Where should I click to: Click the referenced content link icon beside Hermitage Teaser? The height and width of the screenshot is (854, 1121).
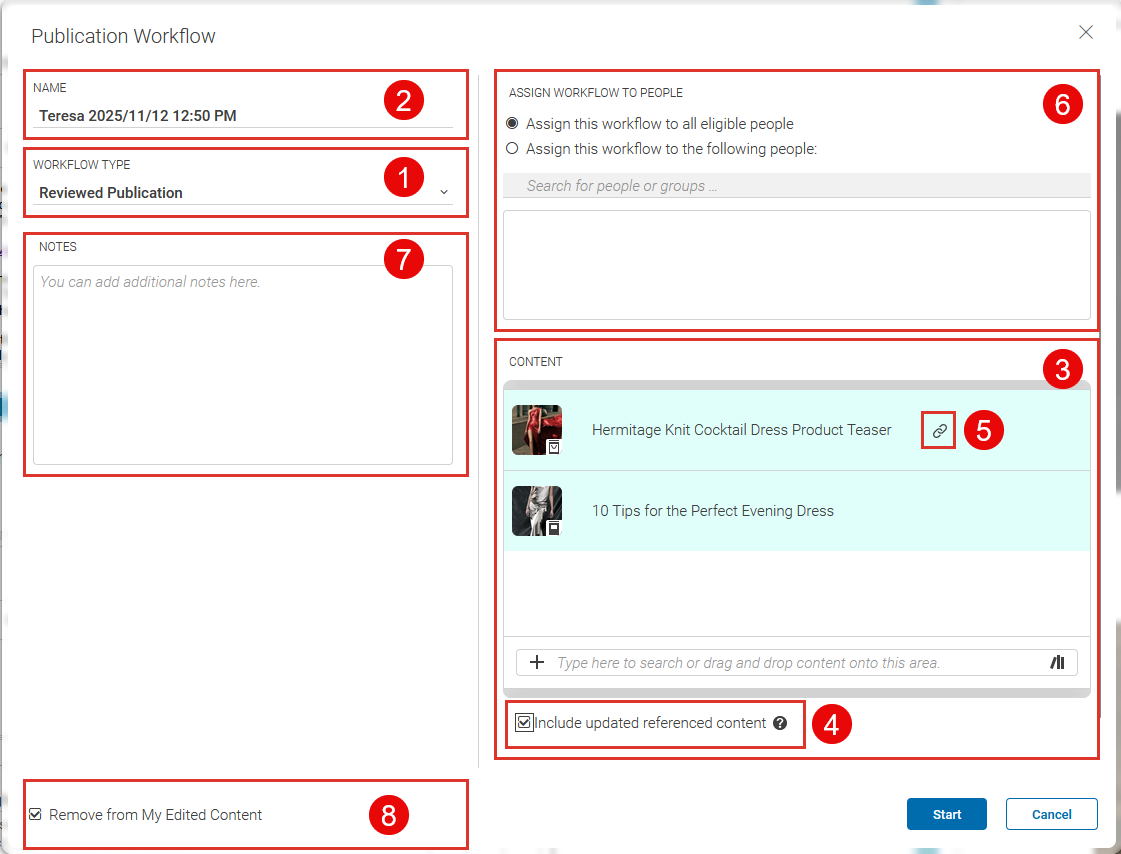click(x=938, y=430)
